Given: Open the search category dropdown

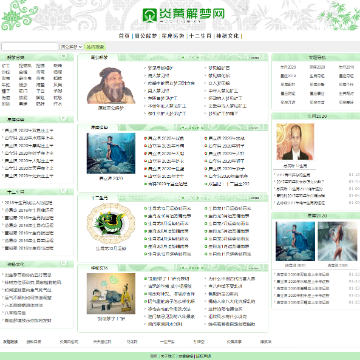Looking at the screenshot, I should point(71,47).
